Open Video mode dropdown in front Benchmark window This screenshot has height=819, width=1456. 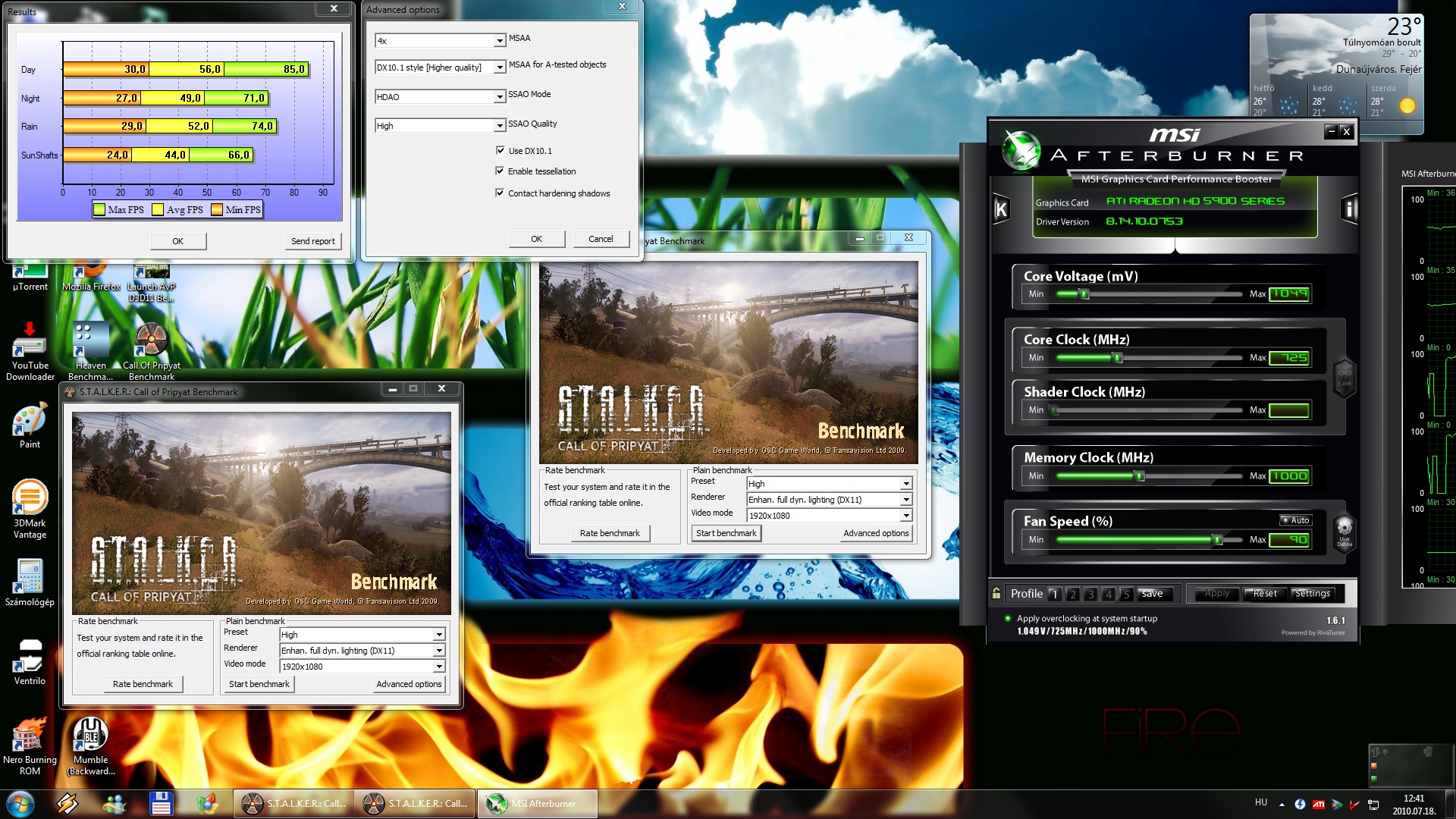[x=439, y=667]
